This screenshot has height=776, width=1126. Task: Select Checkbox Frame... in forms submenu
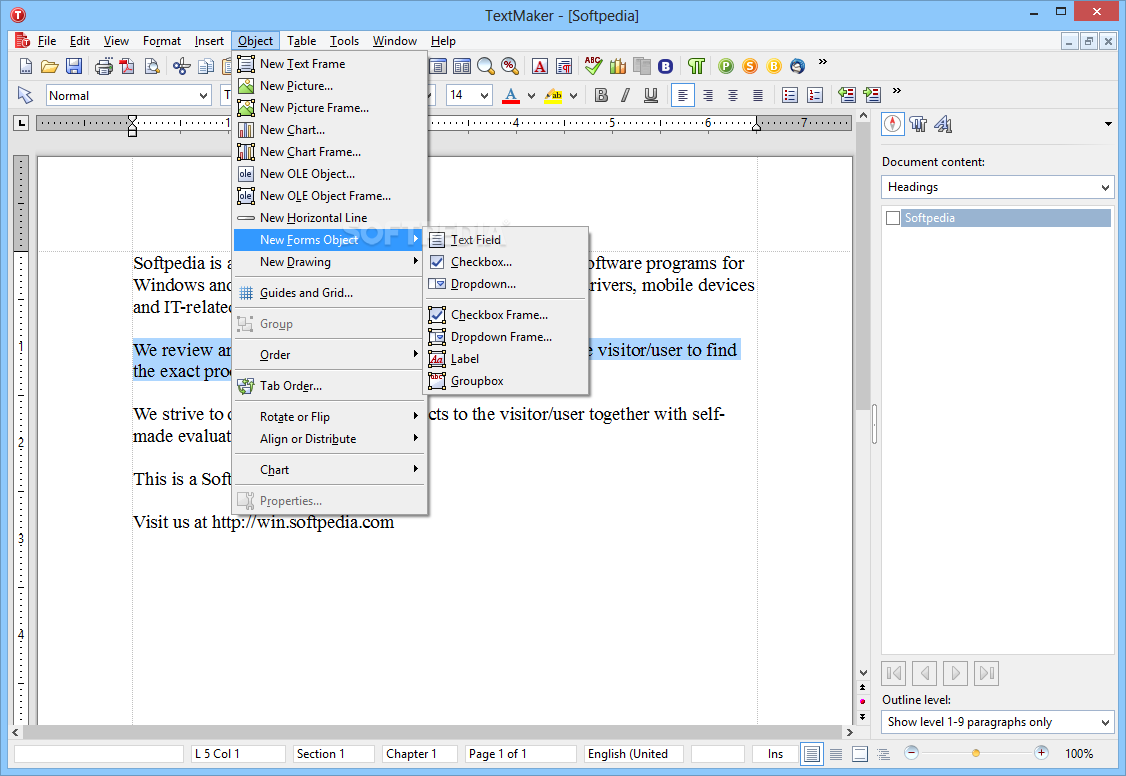506,315
